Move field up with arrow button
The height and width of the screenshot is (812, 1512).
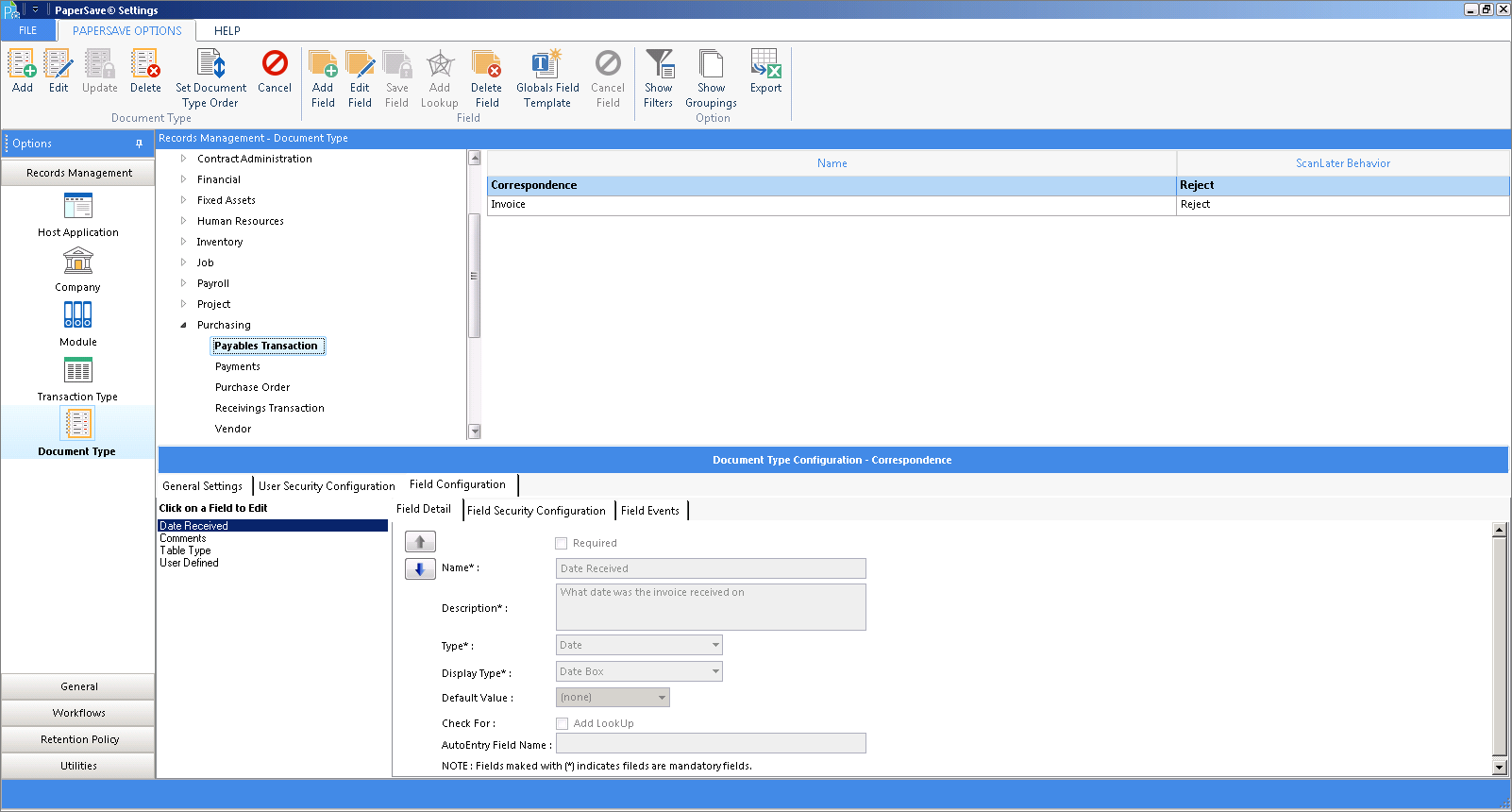(x=420, y=542)
